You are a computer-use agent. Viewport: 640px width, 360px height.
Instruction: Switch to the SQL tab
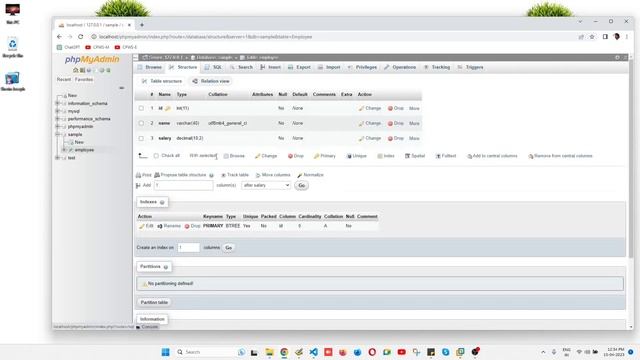213,67
